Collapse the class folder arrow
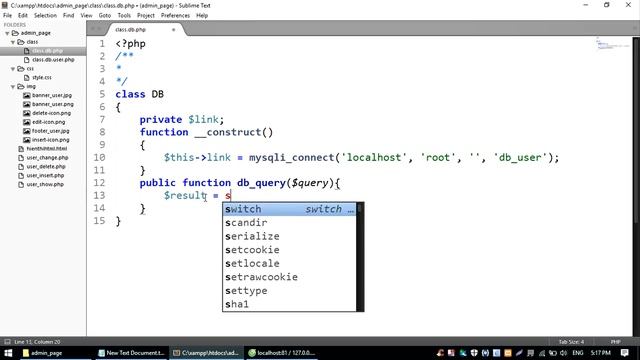This screenshot has height=360, width=640. coord(13,42)
